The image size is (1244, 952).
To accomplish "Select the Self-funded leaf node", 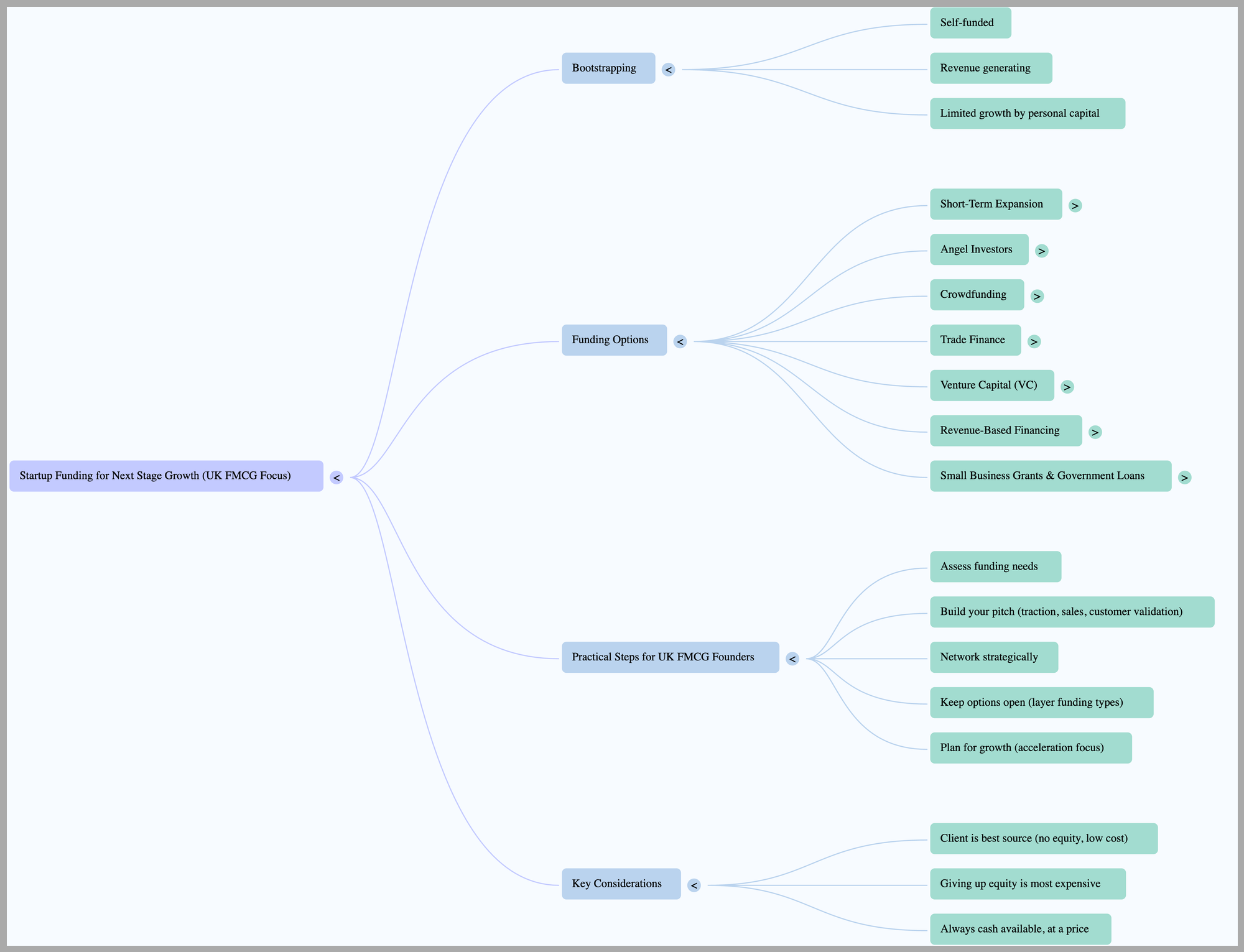I will click(x=970, y=23).
